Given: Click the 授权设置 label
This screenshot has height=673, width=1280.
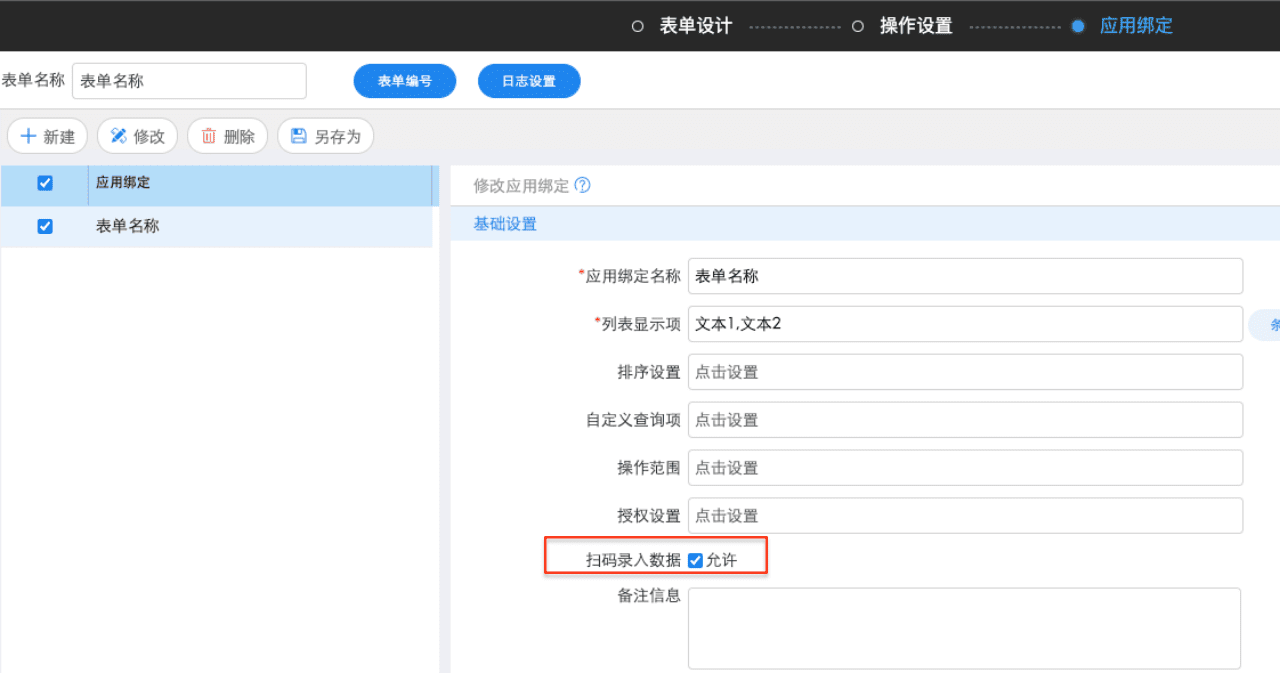Looking at the screenshot, I should (x=649, y=516).
